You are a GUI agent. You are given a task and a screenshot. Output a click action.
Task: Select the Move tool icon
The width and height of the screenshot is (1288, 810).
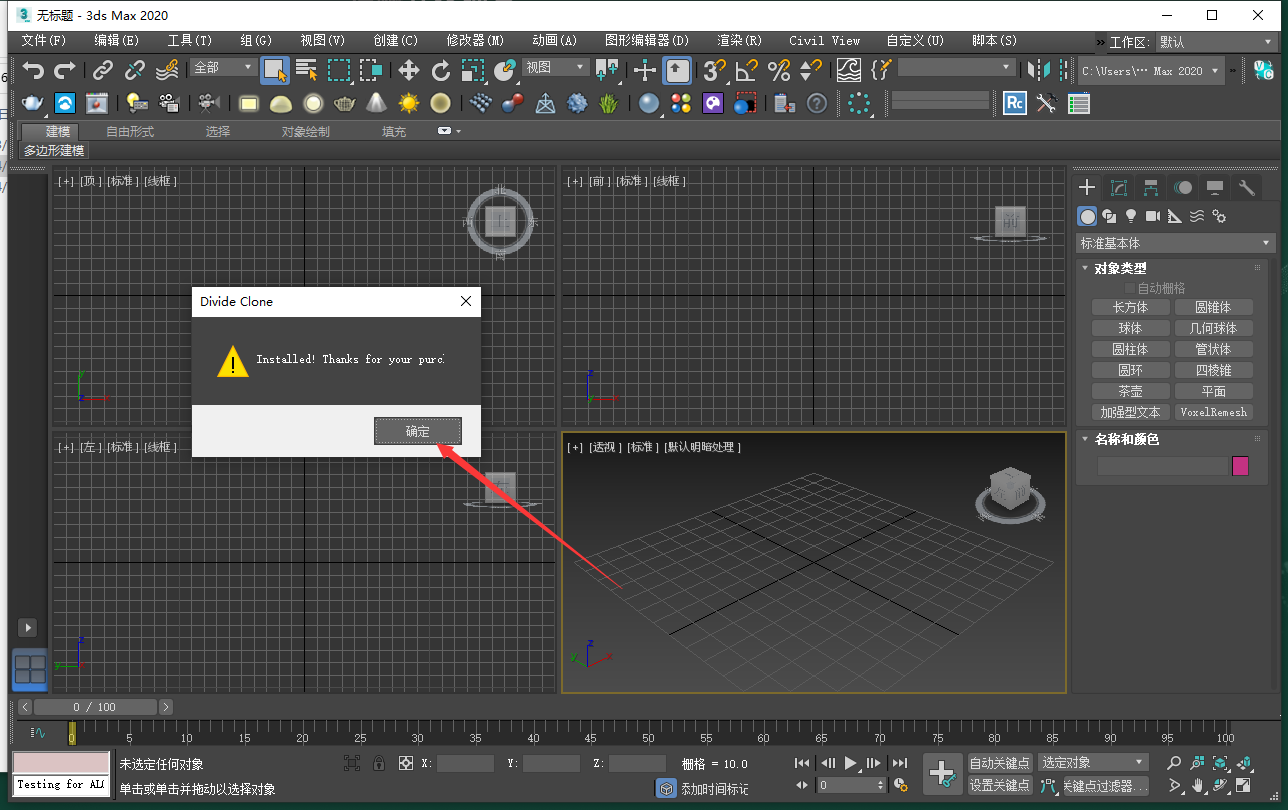pos(409,70)
